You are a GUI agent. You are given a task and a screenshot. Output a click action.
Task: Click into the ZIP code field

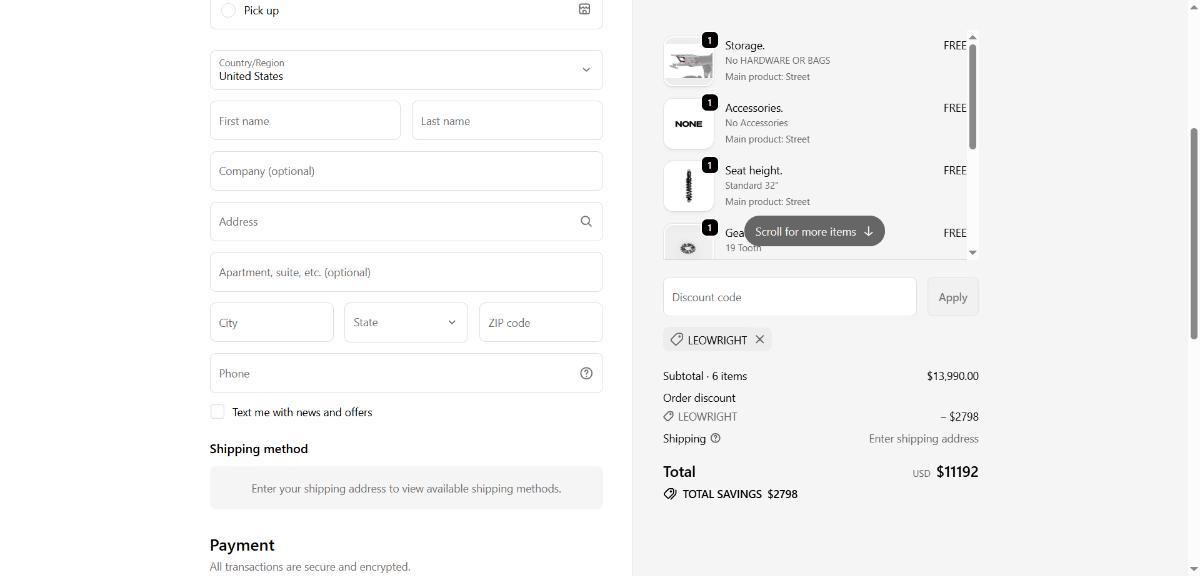[540, 323]
